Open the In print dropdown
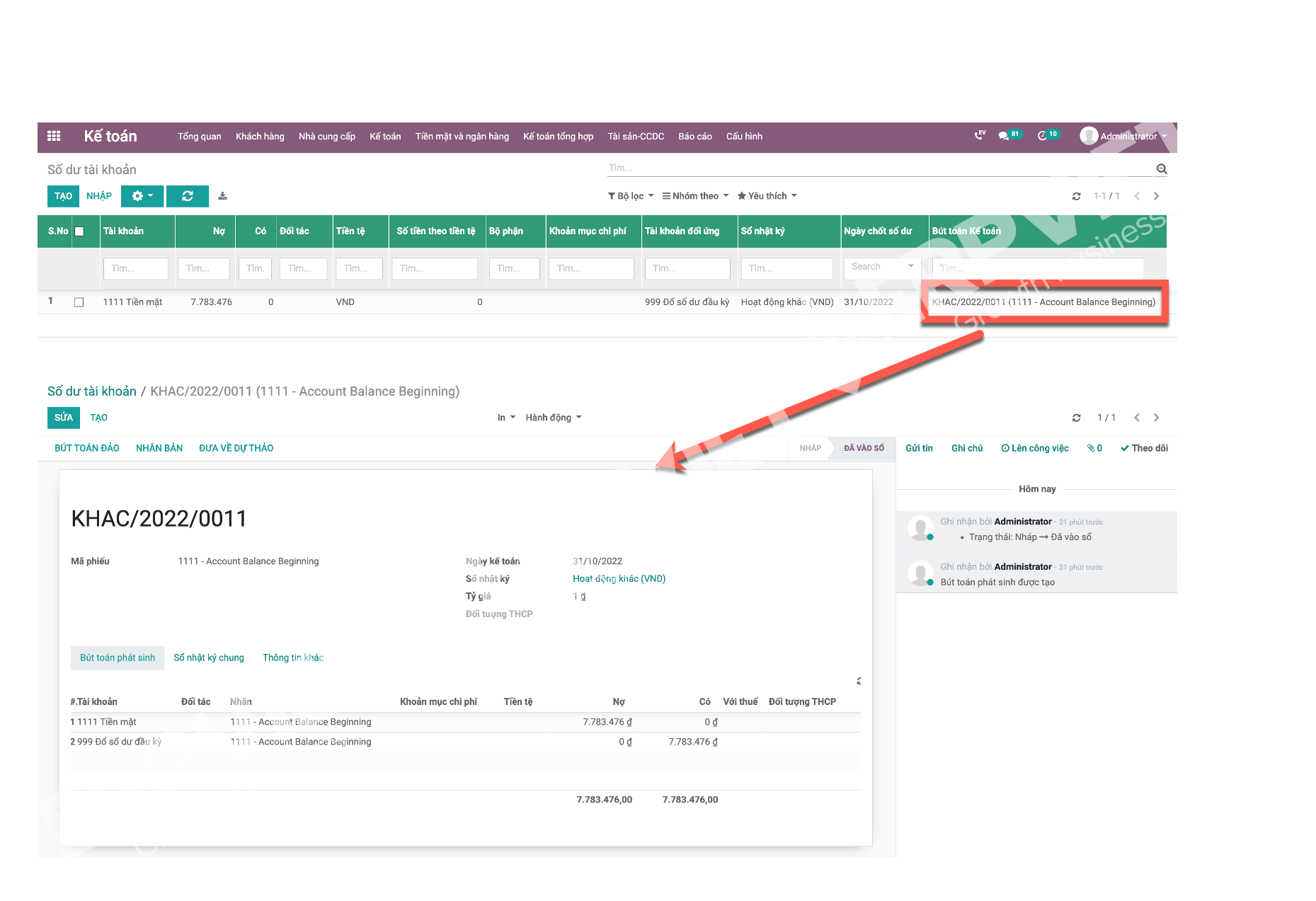Viewport: 1316px width, 901px height. coord(506,418)
